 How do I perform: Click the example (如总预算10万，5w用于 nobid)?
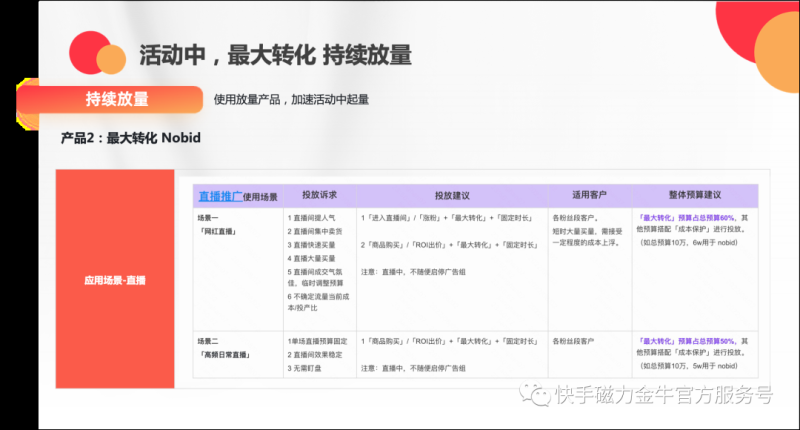pyautogui.click(x=689, y=366)
